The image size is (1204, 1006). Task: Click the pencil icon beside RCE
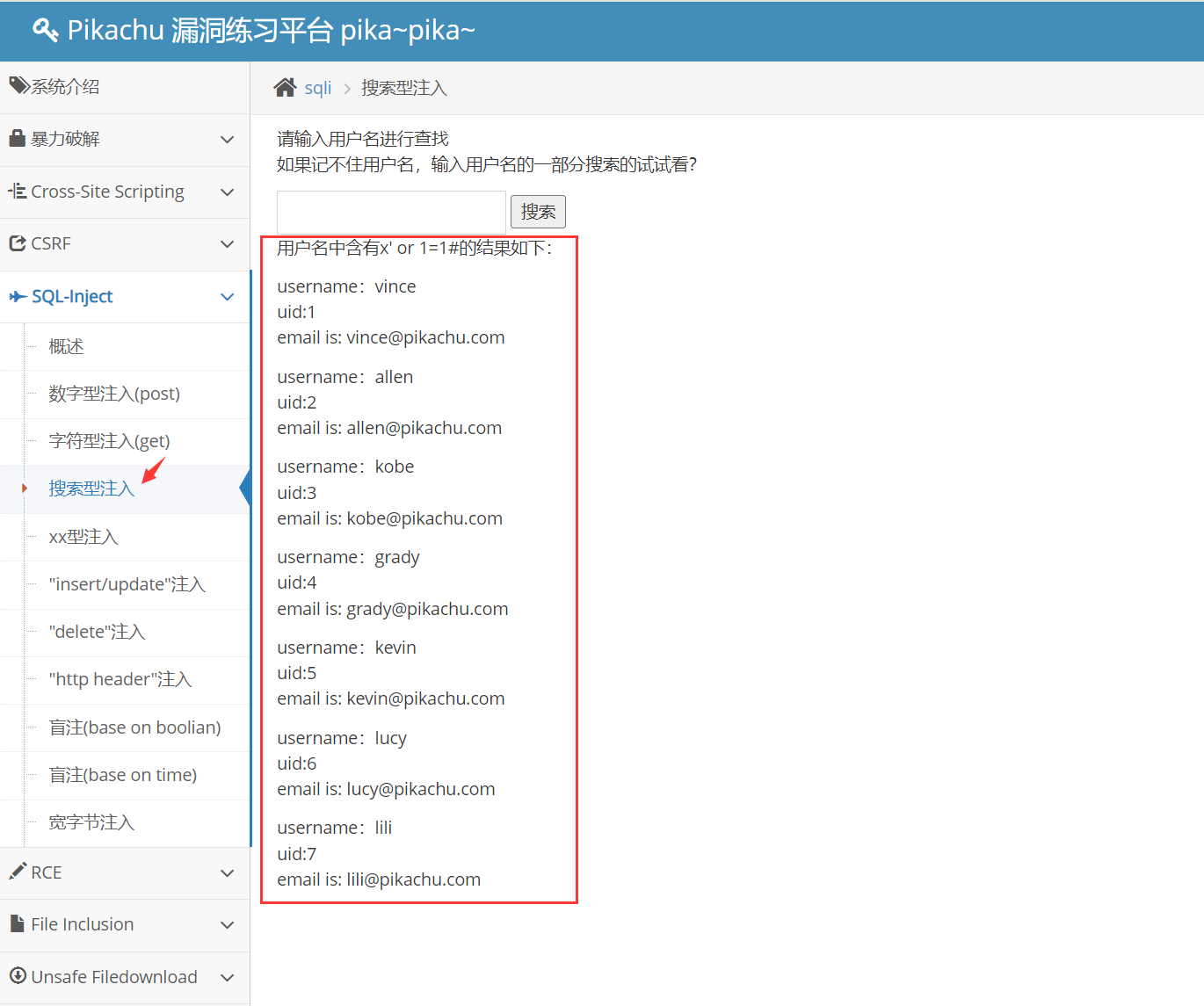point(18,871)
